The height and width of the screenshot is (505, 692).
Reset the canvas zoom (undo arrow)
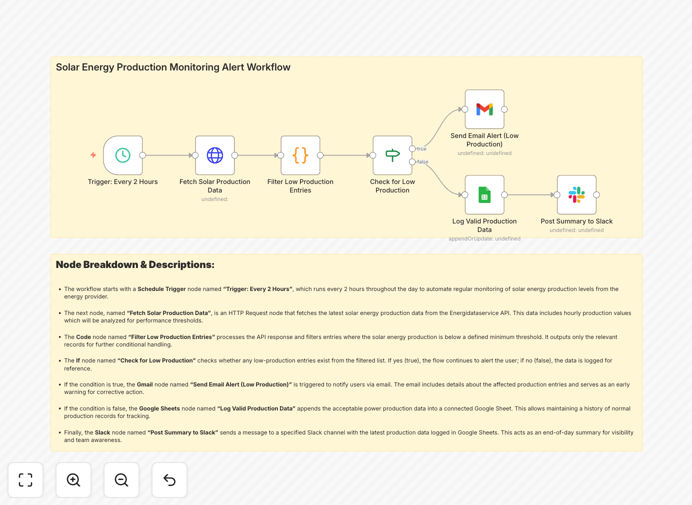pyautogui.click(x=169, y=480)
